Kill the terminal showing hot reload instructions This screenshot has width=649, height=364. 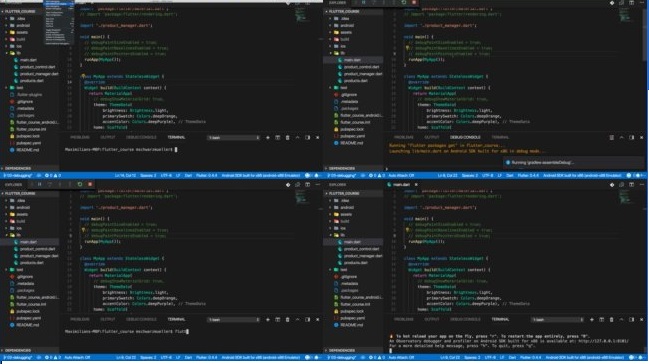click(x=611, y=320)
